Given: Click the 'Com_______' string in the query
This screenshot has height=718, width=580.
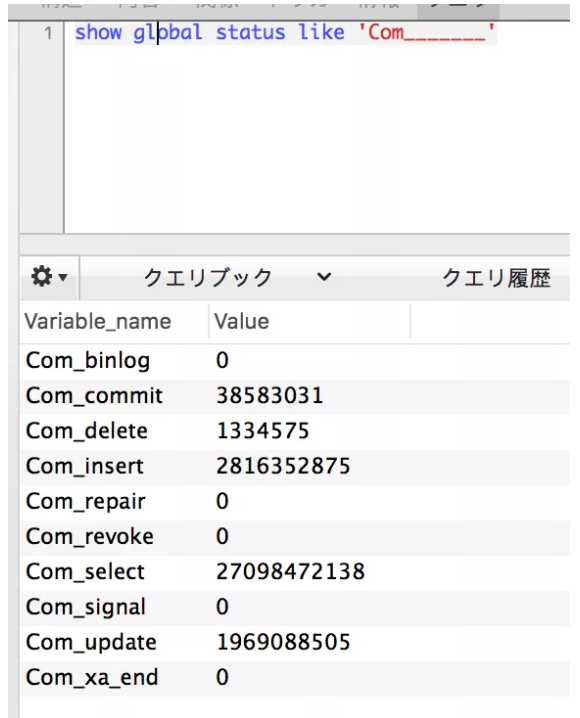Looking at the screenshot, I should pyautogui.click(x=426, y=33).
